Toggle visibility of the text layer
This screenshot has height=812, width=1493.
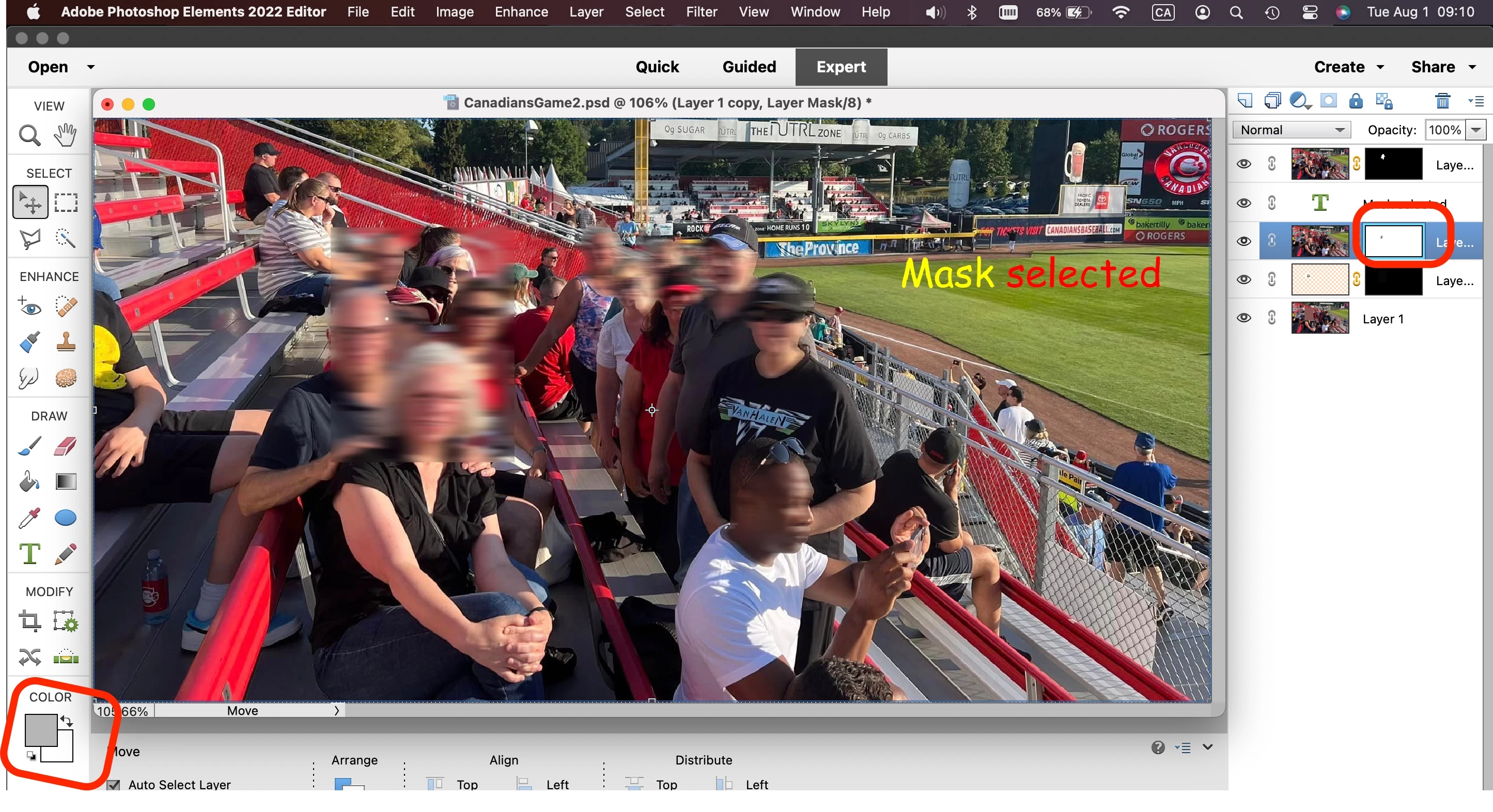(1243, 203)
